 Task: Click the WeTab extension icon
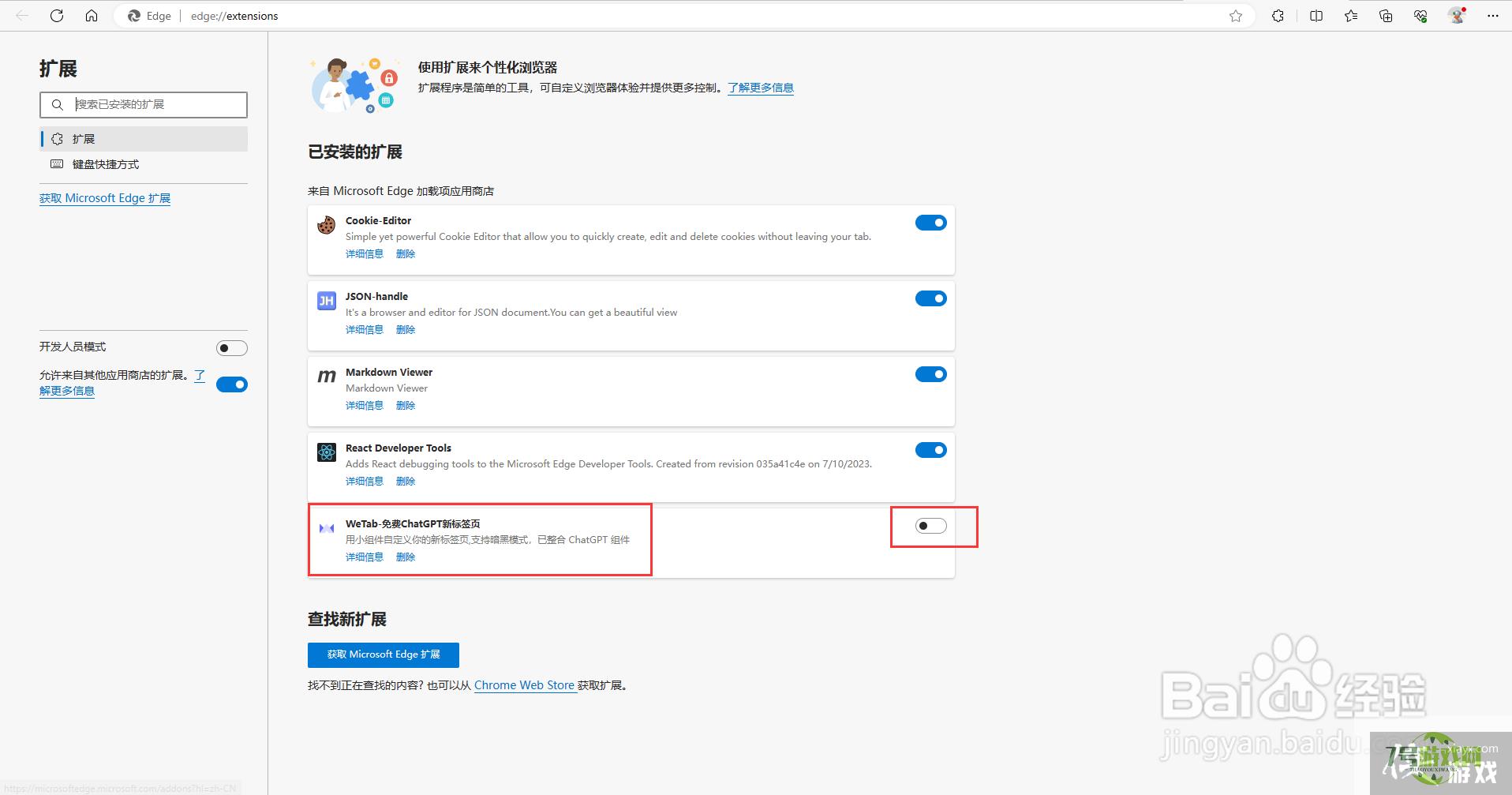[327, 528]
